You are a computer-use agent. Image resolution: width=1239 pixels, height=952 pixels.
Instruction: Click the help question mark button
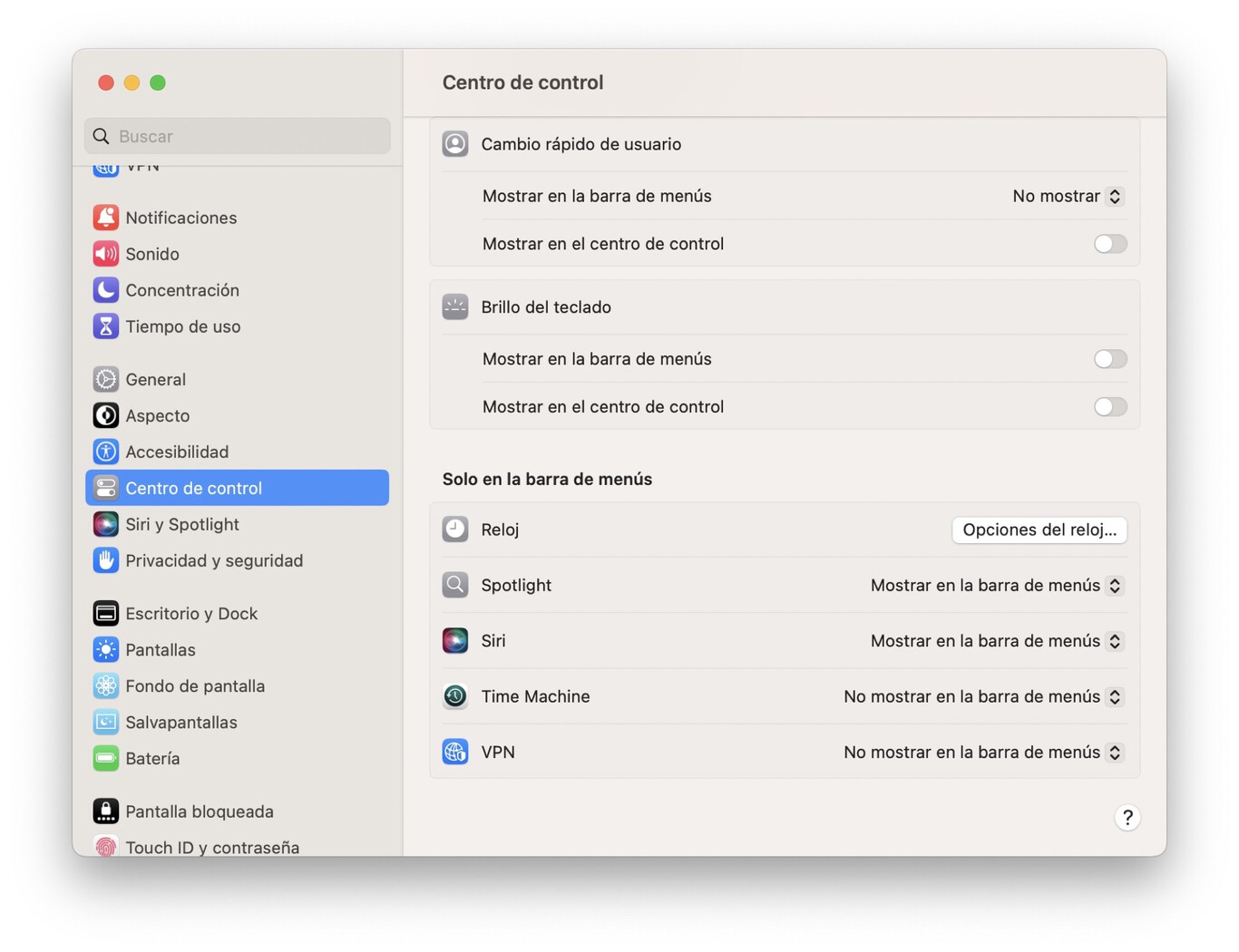1127,817
